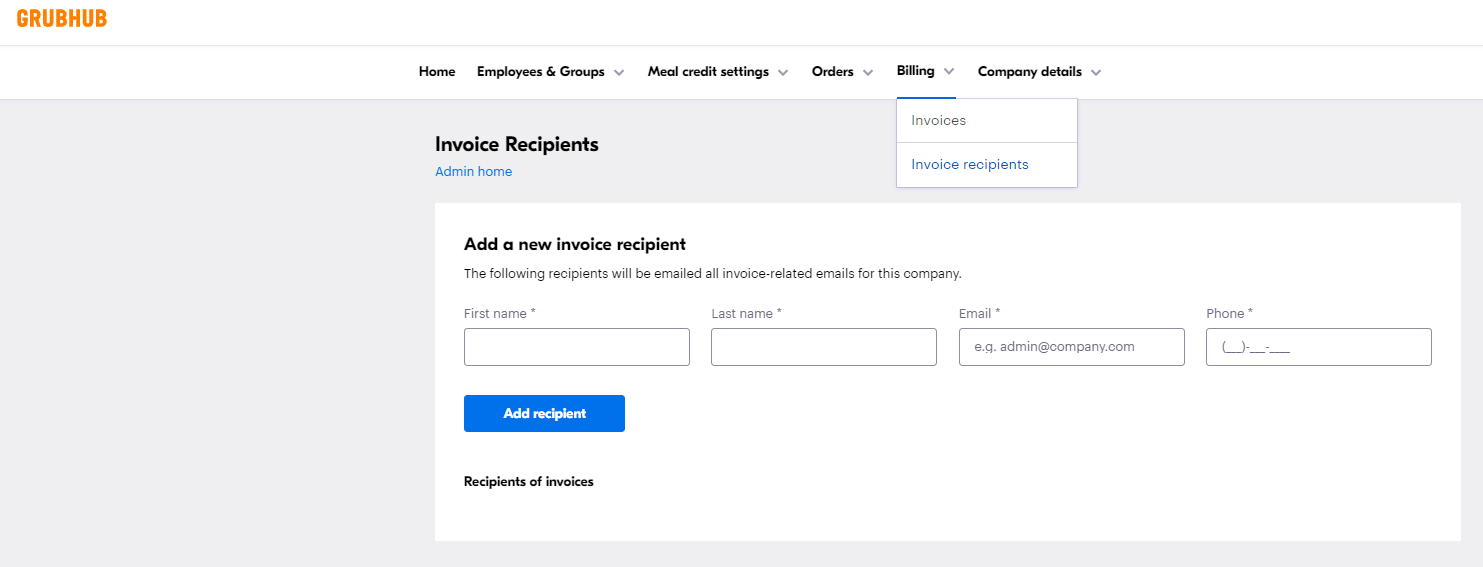Focus the Last name input box
The width and height of the screenshot is (1483, 567).
(823, 347)
